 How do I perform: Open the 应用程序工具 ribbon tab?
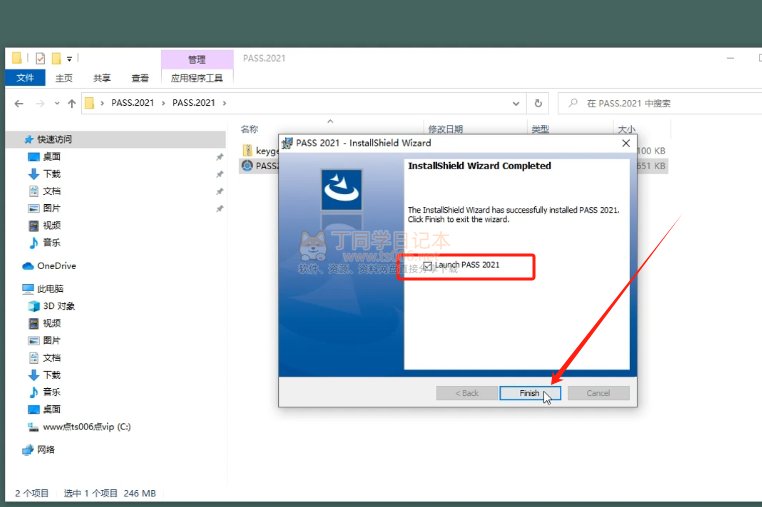click(x=197, y=78)
